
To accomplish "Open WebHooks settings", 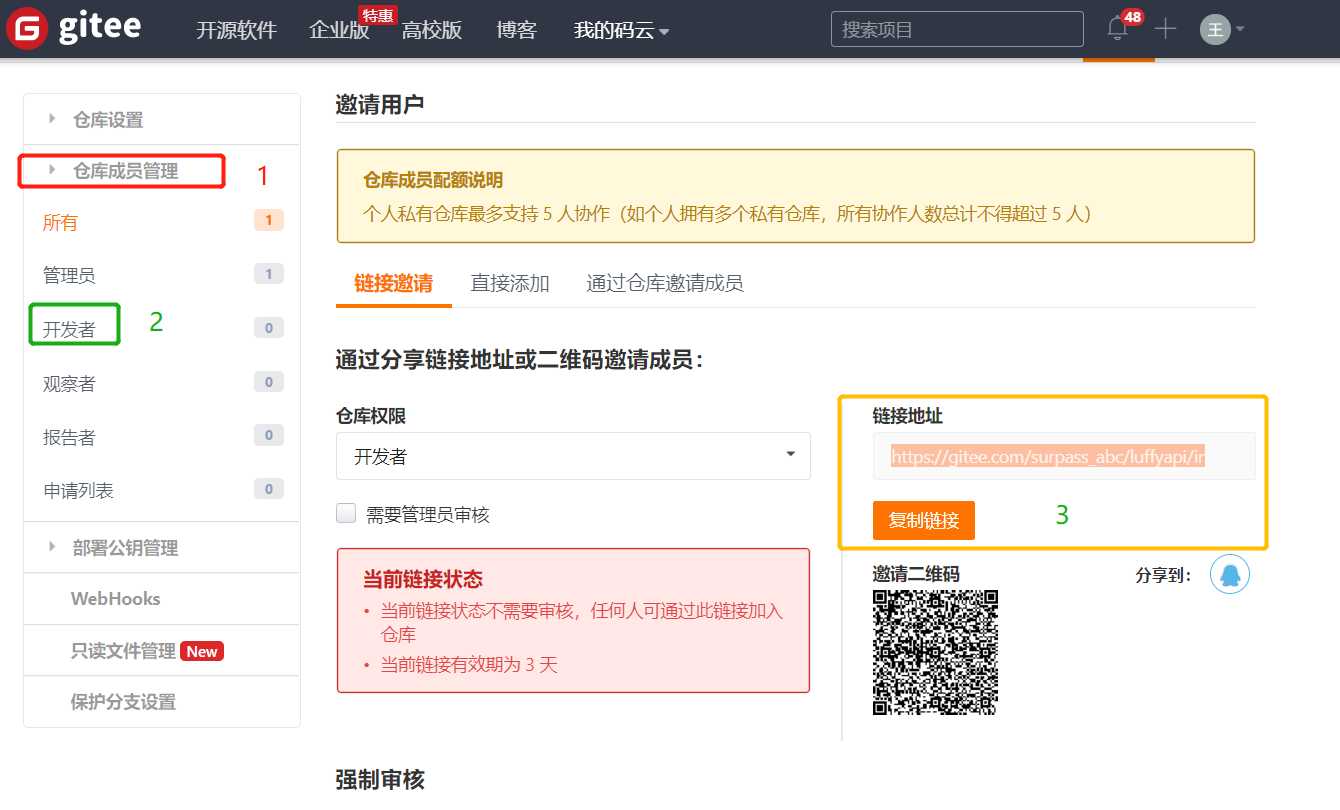I will pyautogui.click(x=115, y=598).
